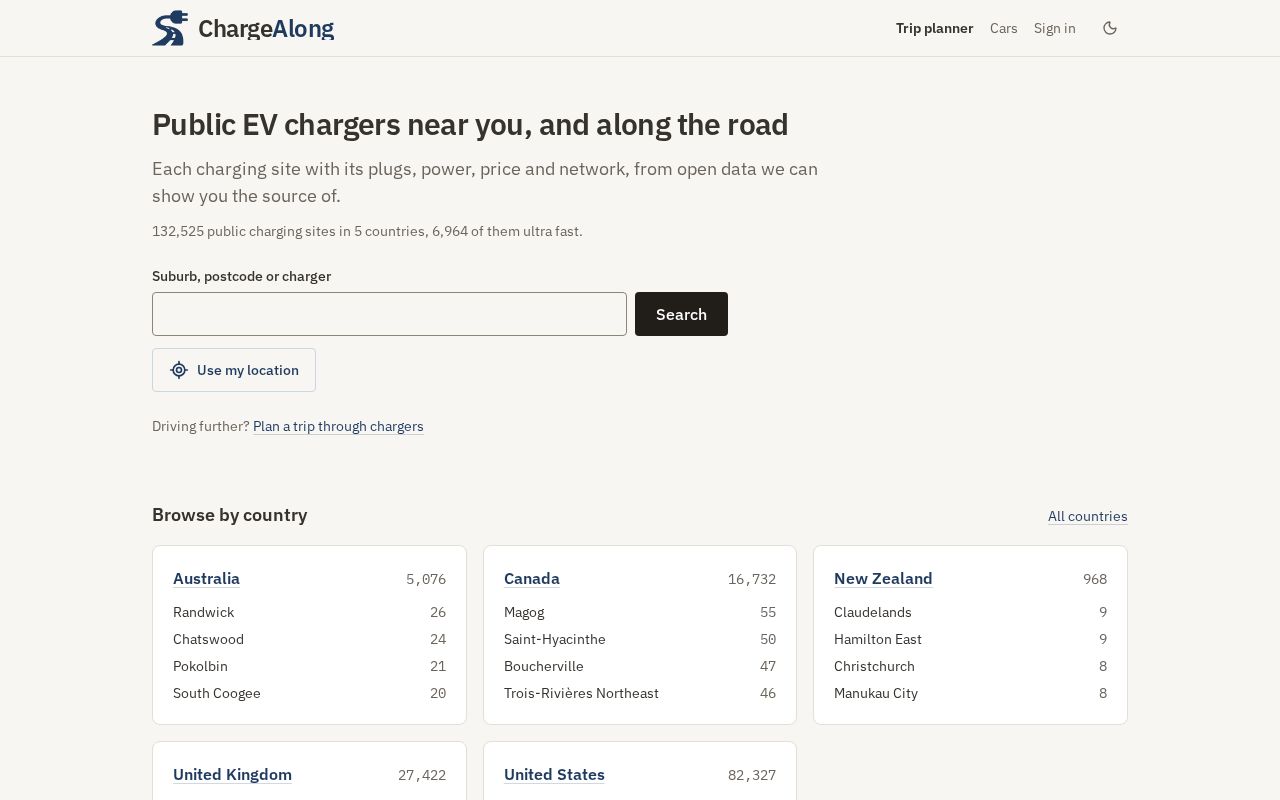Click the Driving further? text
This screenshot has width=1280, height=800.
201,426
